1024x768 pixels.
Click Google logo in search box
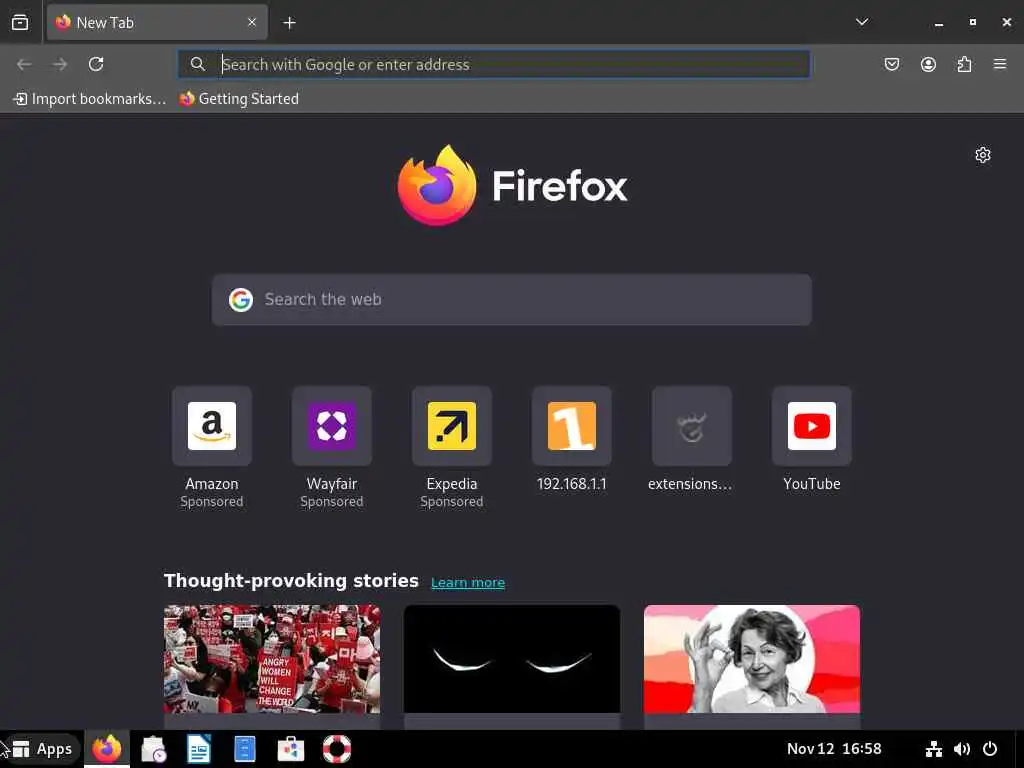[x=241, y=300]
